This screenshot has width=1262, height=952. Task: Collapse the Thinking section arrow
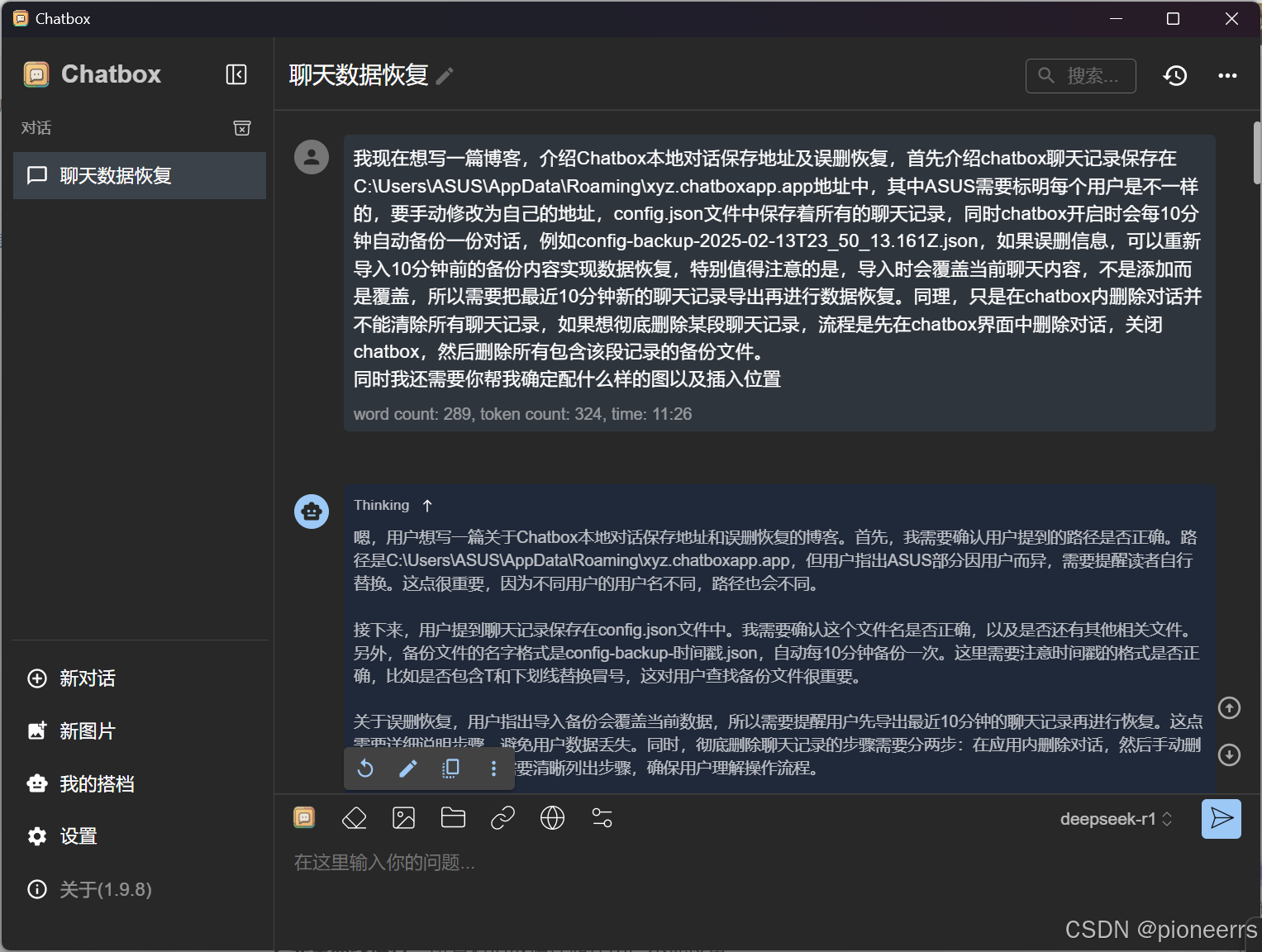click(427, 505)
